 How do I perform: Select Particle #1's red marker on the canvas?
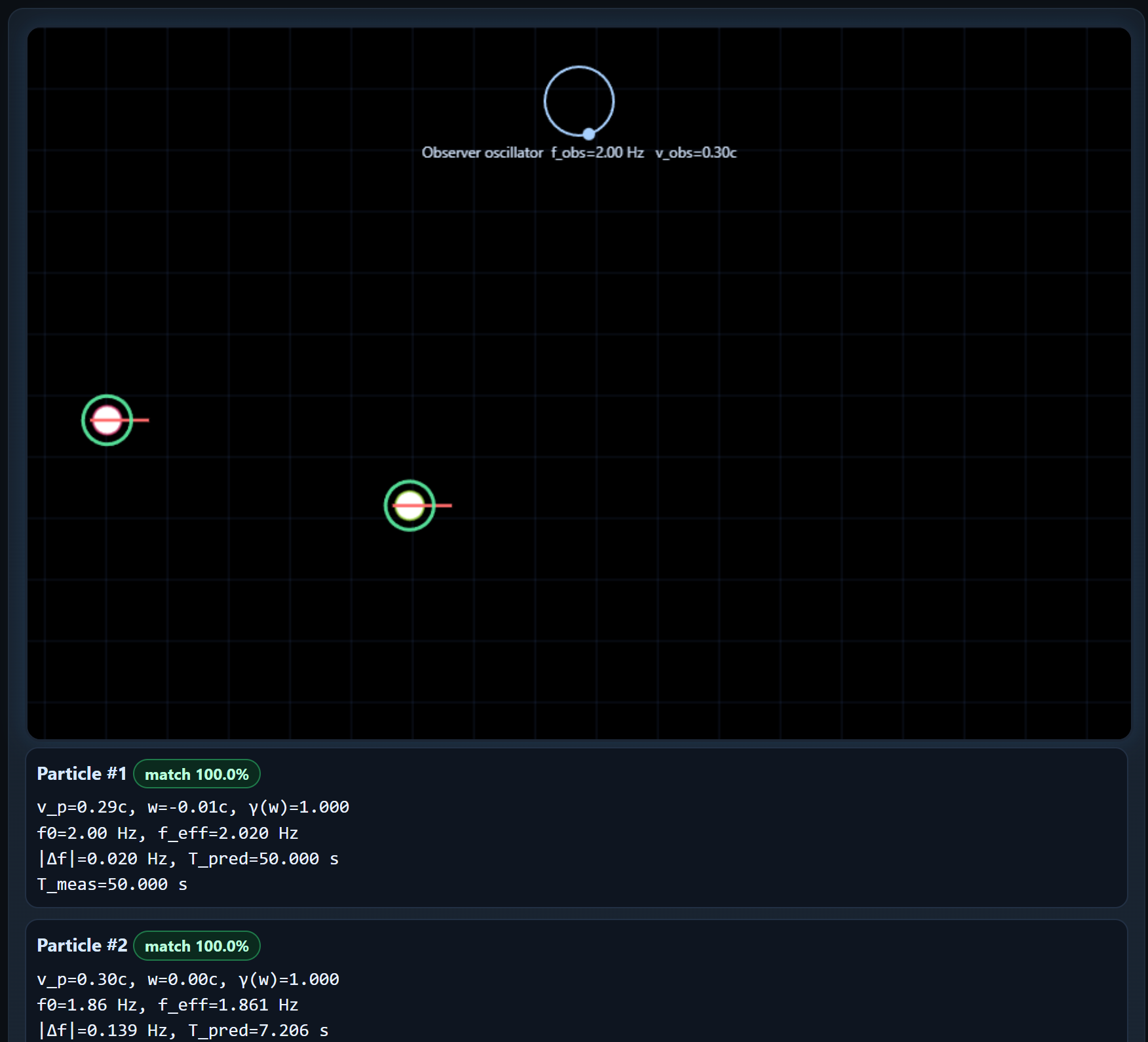click(107, 420)
